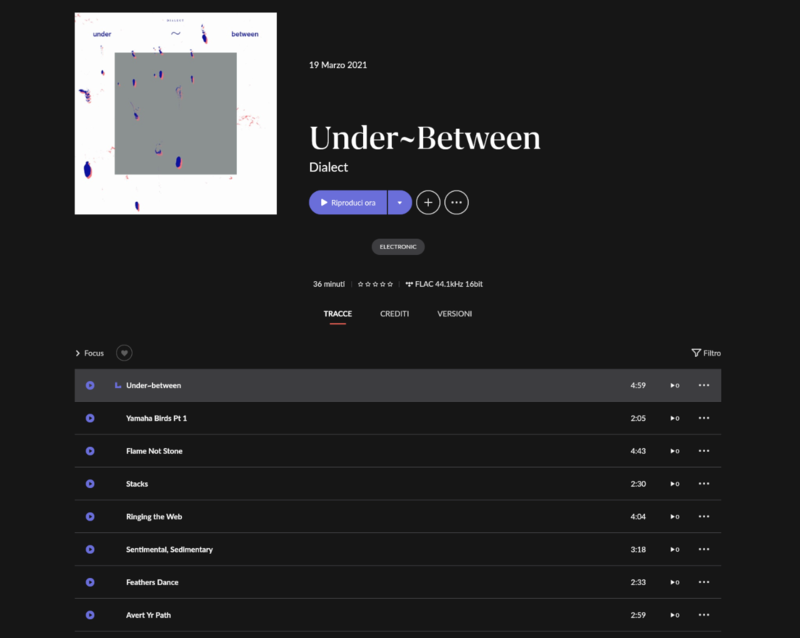Screen dimensions: 800x638
Task: Switch to the CREDITI tab
Action: click(x=394, y=314)
